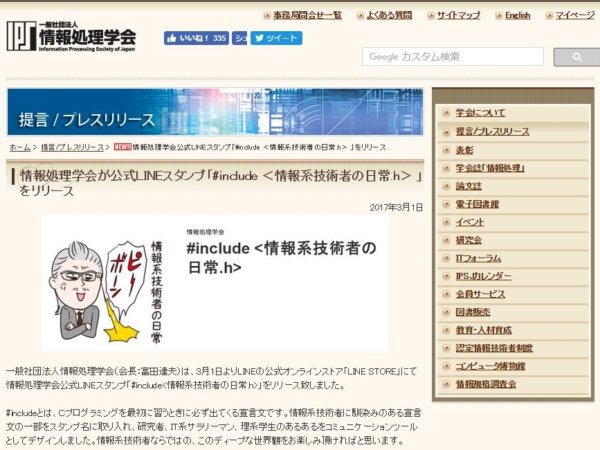Click the bullet icon beside IPSJカレンダー
This screenshot has height=450, width=600.
[446, 276]
